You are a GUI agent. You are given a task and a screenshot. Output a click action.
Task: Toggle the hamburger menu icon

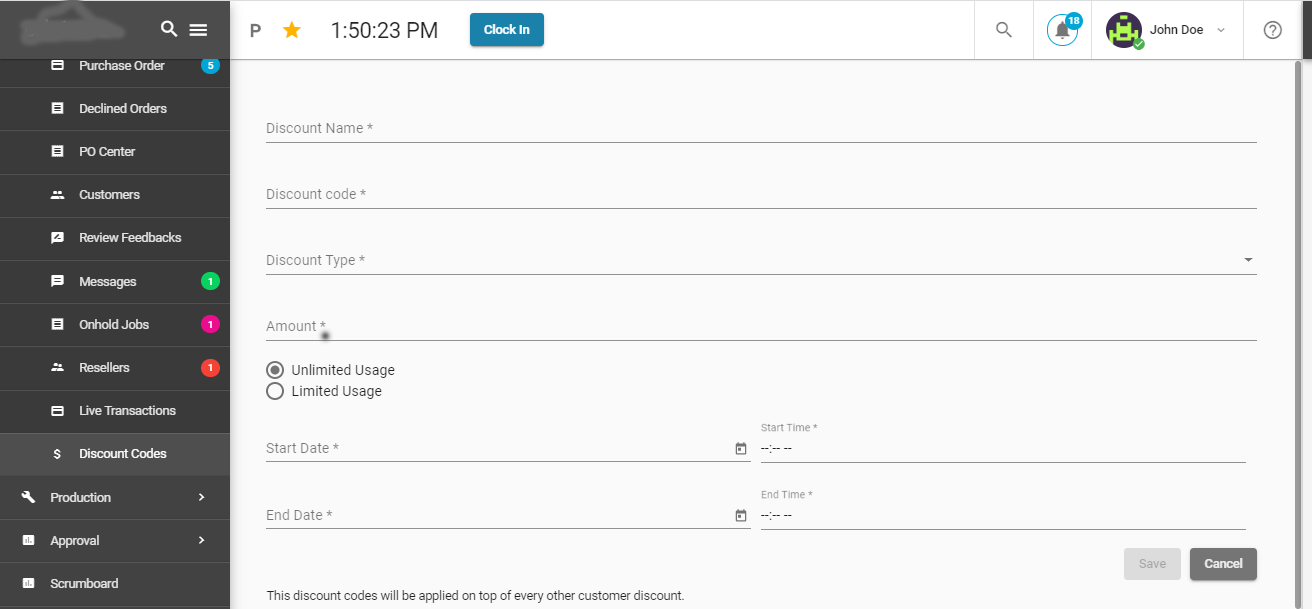tap(198, 30)
